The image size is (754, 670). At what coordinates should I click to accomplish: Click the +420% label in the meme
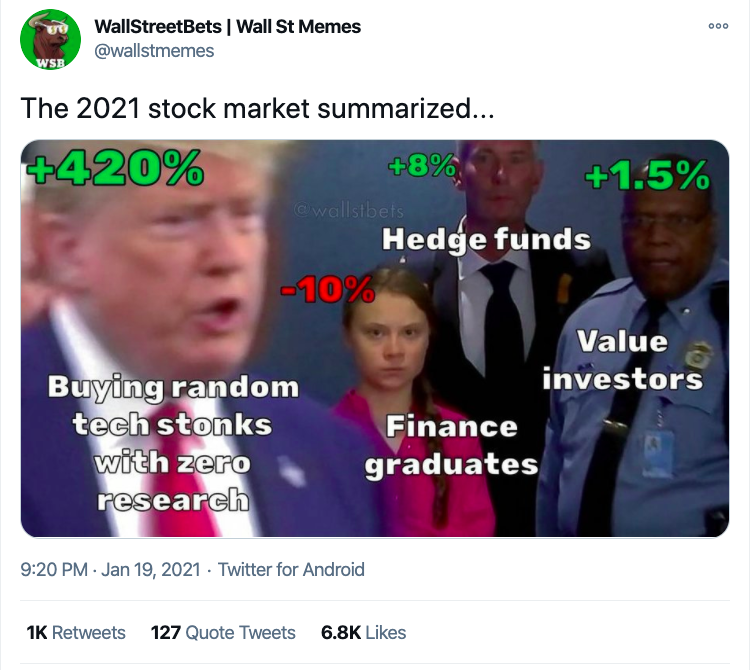[x=114, y=169]
